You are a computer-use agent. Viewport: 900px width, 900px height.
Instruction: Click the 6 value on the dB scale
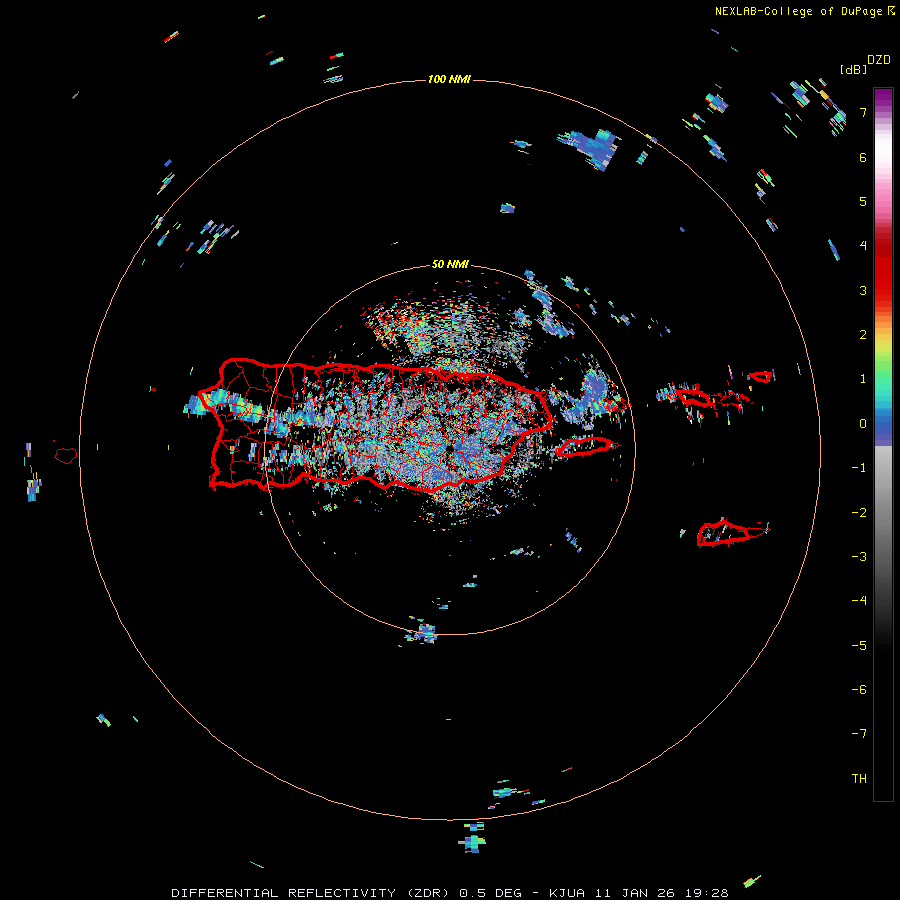863,157
